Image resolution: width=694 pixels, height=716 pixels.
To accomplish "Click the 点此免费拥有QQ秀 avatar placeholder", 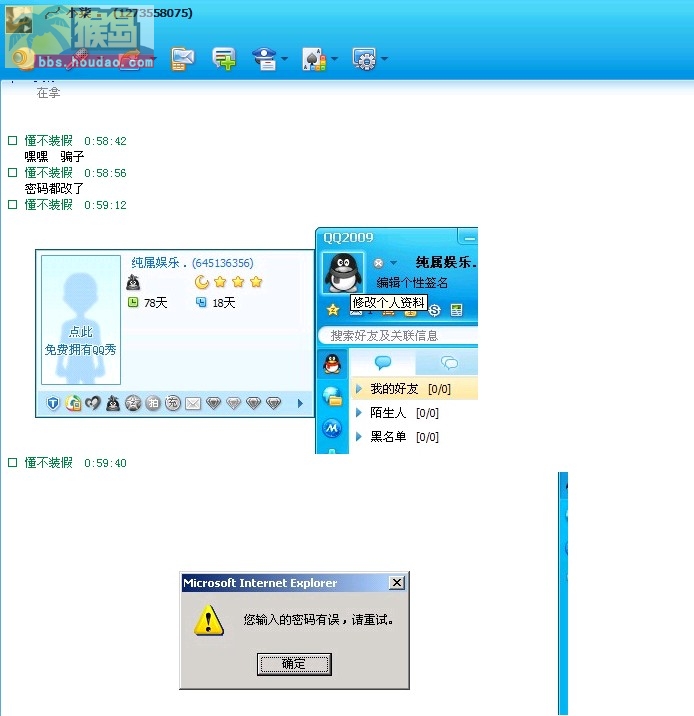I will 81,320.
